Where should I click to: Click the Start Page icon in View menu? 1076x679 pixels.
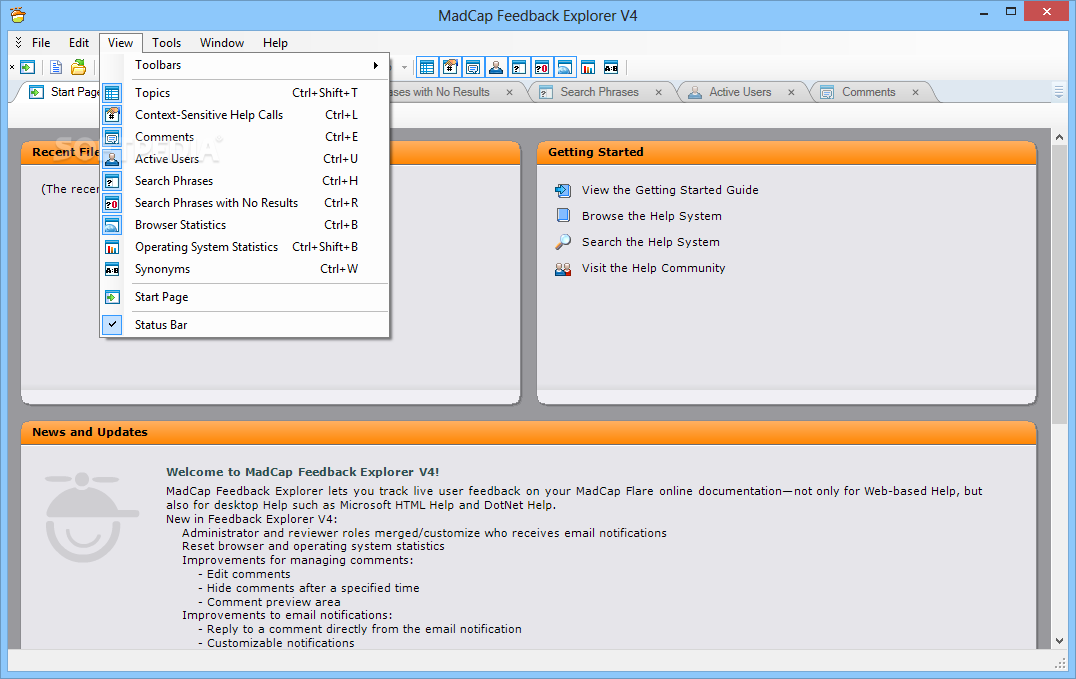tap(112, 297)
